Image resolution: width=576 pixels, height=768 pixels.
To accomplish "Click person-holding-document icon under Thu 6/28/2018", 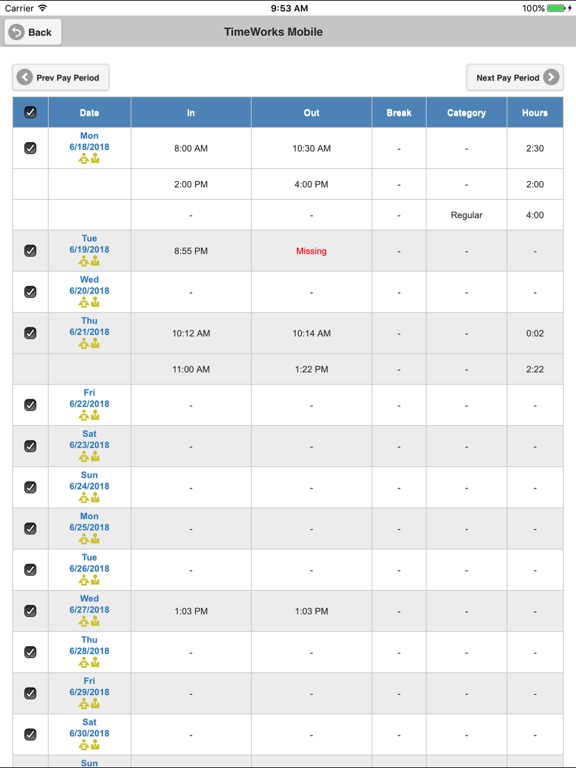I will 84,662.
